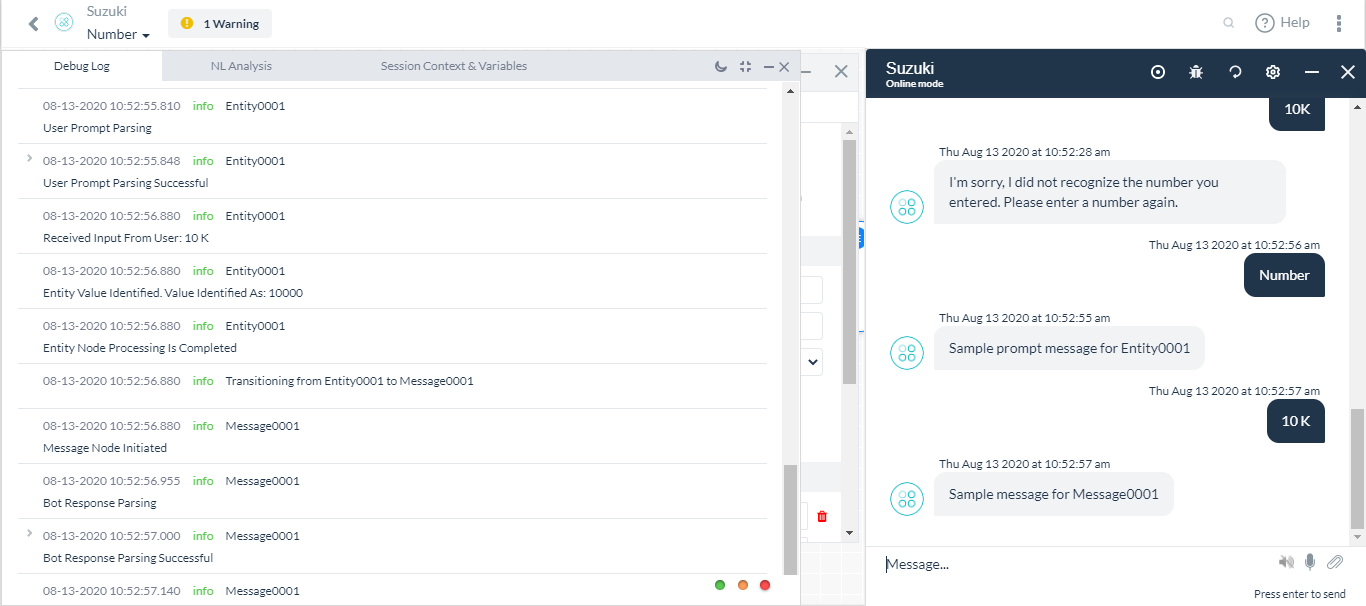Select 'Transitioning from Entity0001 to Message0001' log entry
Viewport: 1366px width, 606px height.
point(349,381)
